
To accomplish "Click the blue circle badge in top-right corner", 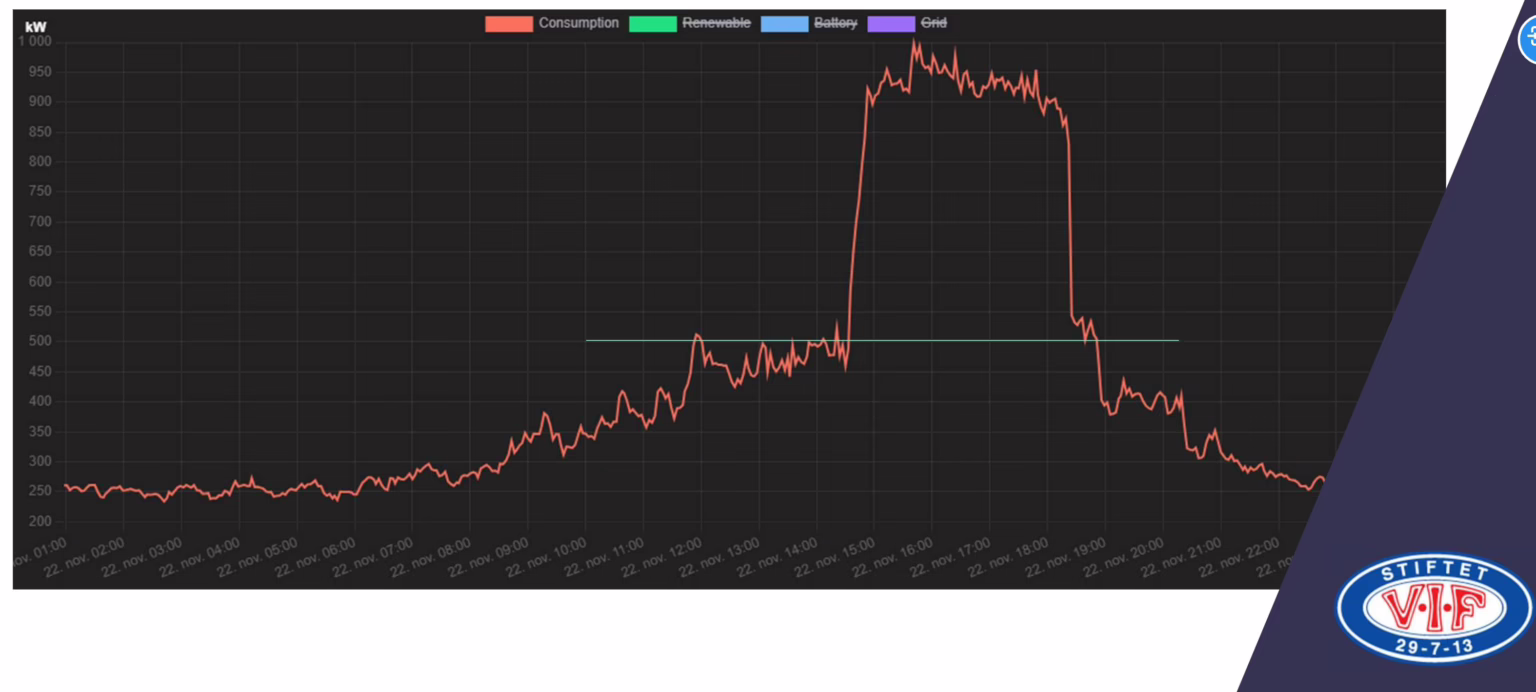I will click(x=1528, y=42).
